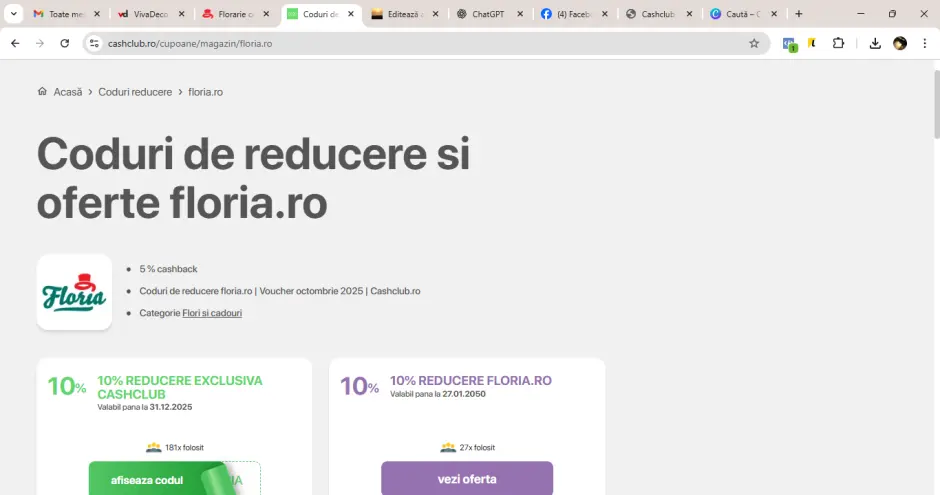Switch to the Gmail 'Toate me' tab
This screenshot has width=940, height=495.
[x=59, y=14]
